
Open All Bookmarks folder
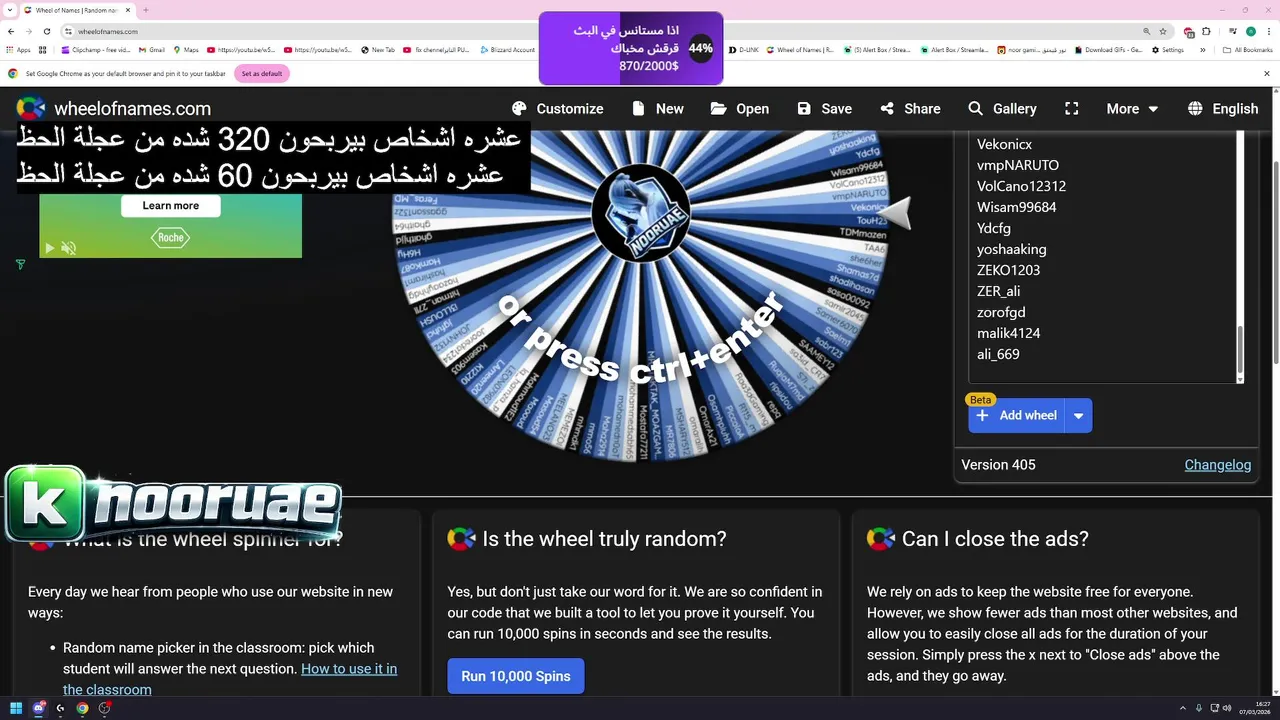pos(1248,50)
